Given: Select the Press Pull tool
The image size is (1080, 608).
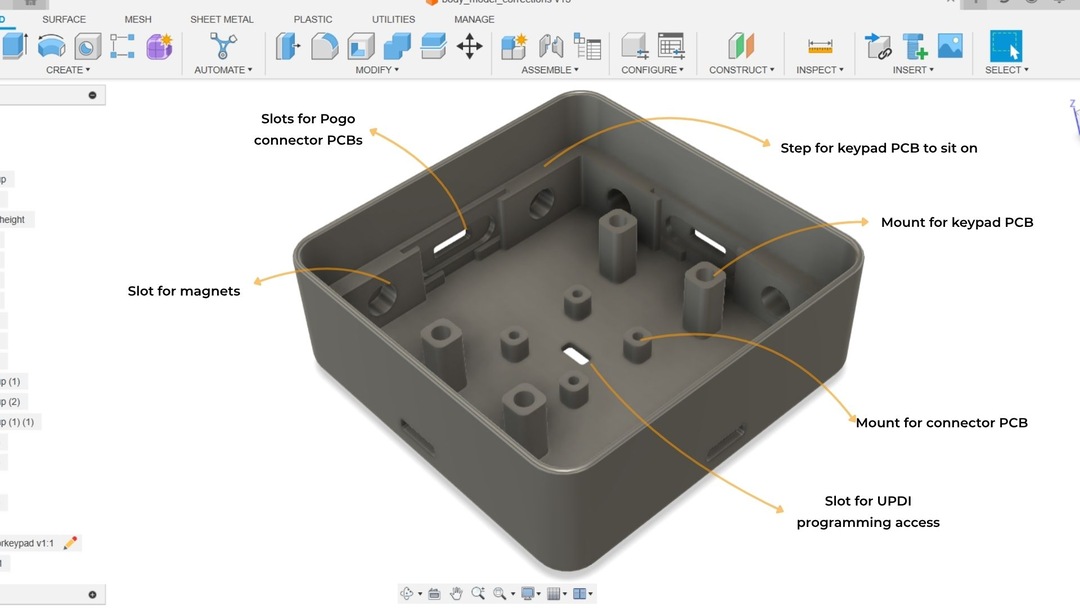Looking at the screenshot, I should (288, 47).
